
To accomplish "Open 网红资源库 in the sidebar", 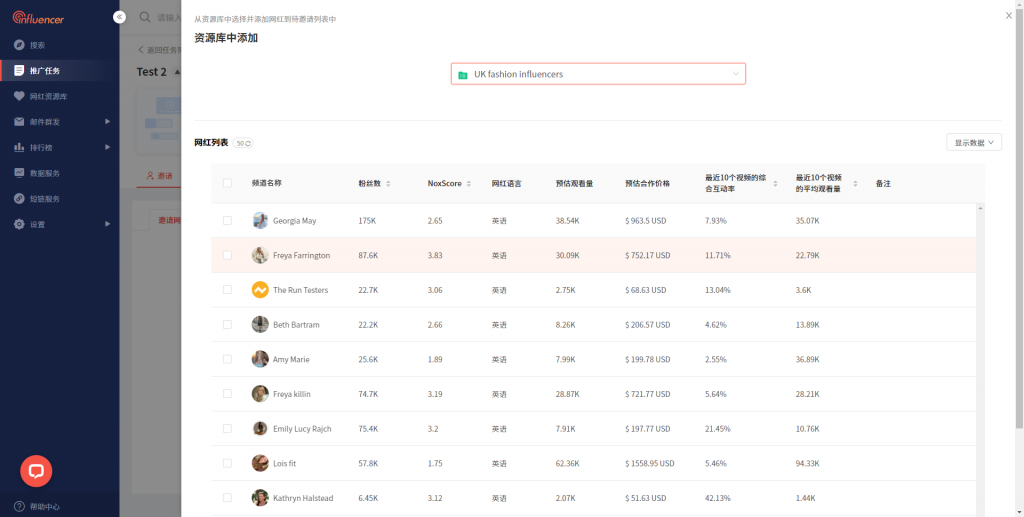I will click(48, 96).
